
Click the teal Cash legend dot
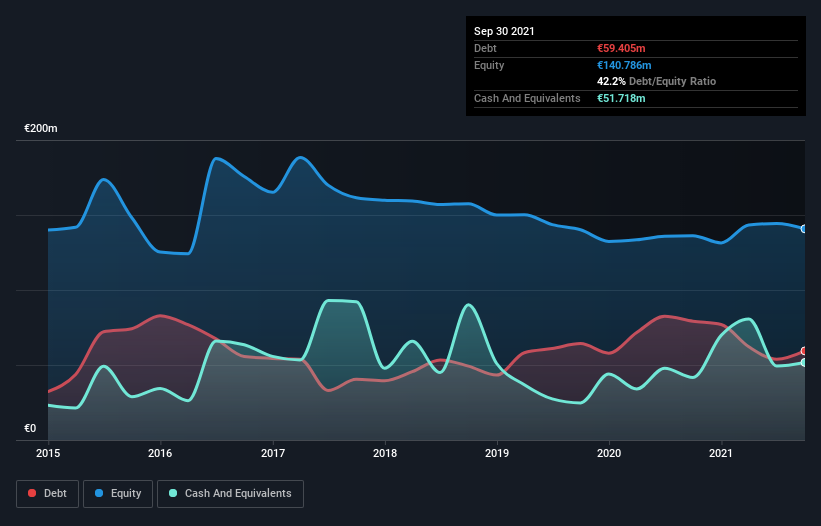pos(173,493)
